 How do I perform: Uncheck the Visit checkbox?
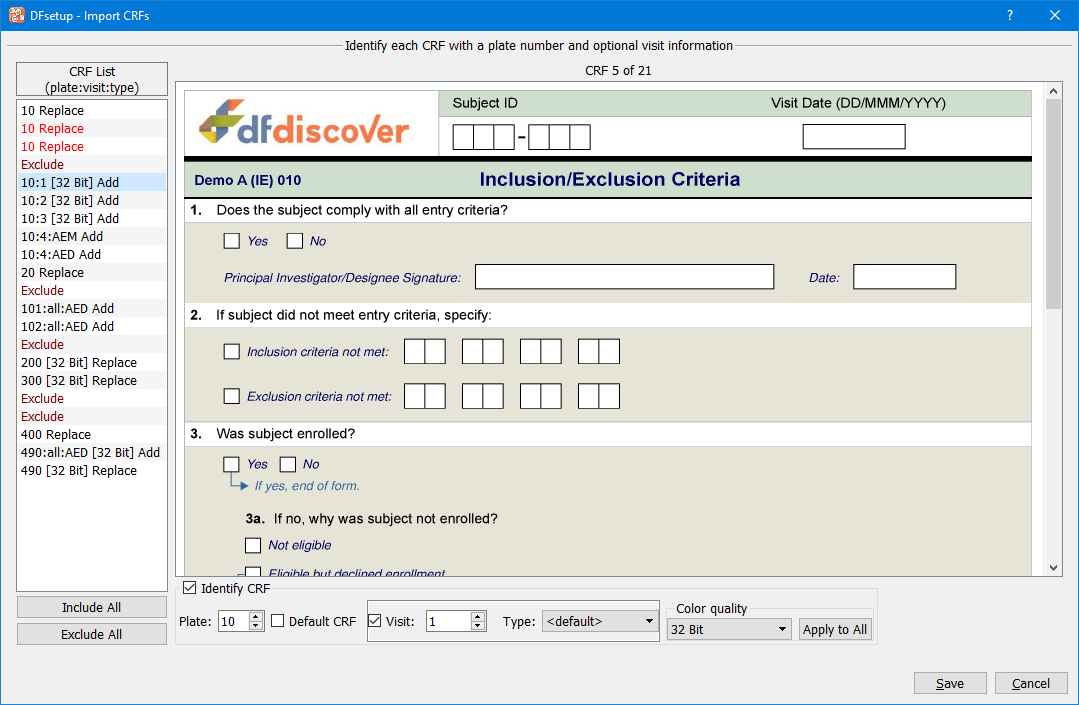click(x=375, y=621)
